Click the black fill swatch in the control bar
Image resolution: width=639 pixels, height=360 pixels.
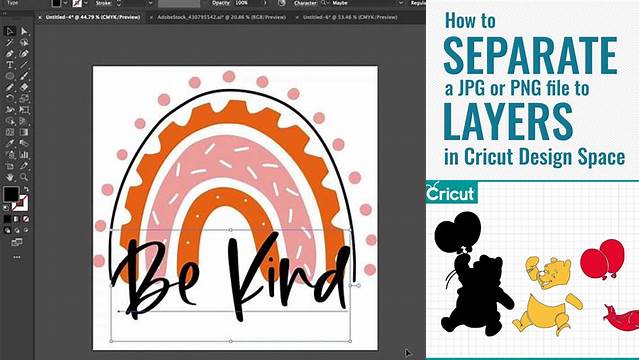56,3
